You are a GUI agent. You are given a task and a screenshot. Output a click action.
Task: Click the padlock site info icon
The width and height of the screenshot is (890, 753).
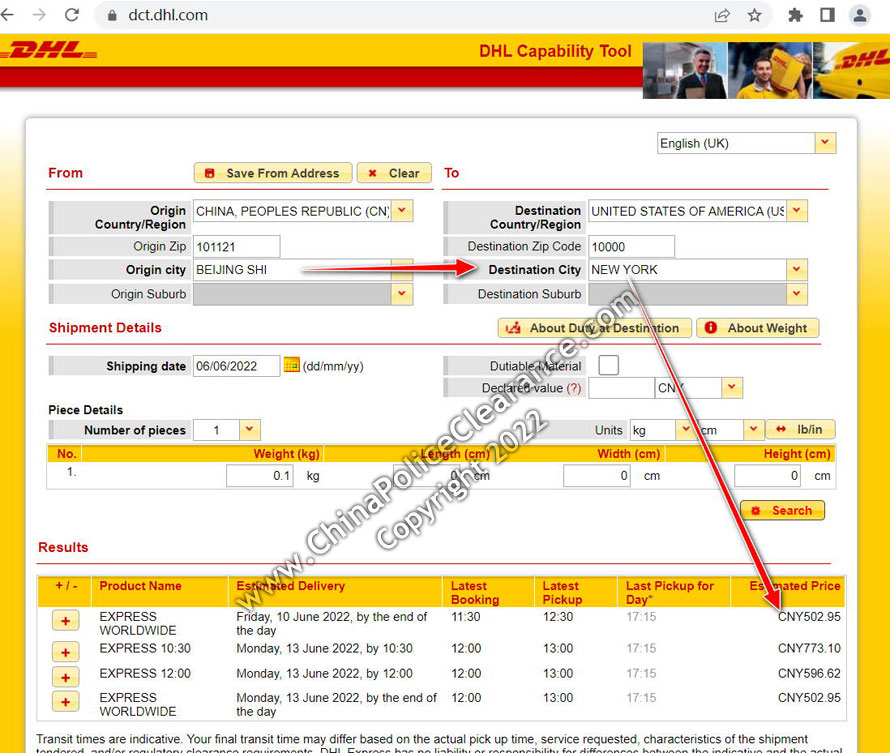tap(112, 15)
